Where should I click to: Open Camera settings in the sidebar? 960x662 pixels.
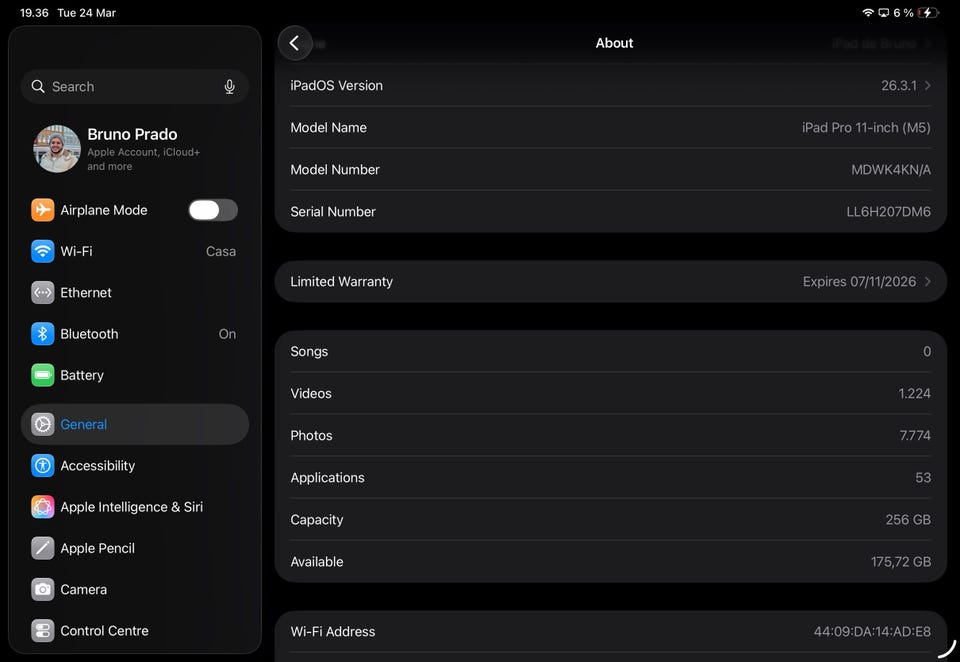pos(135,590)
